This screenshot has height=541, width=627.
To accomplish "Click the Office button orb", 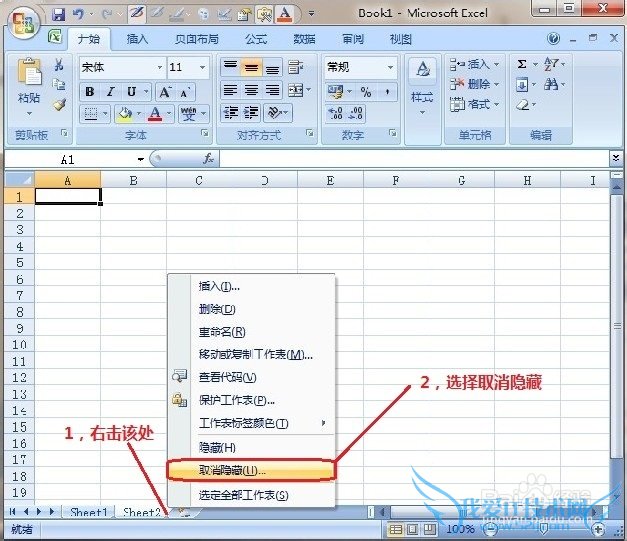I will point(23,22).
